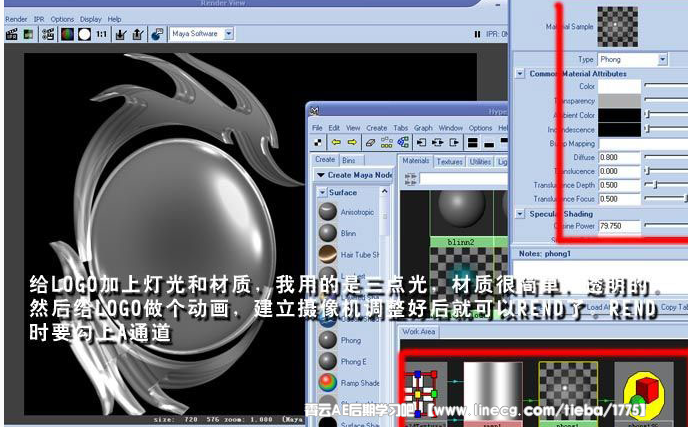The width and height of the screenshot is (688, 427).
Task: Click the Hypershade filter text field
Action: point(463,178)
